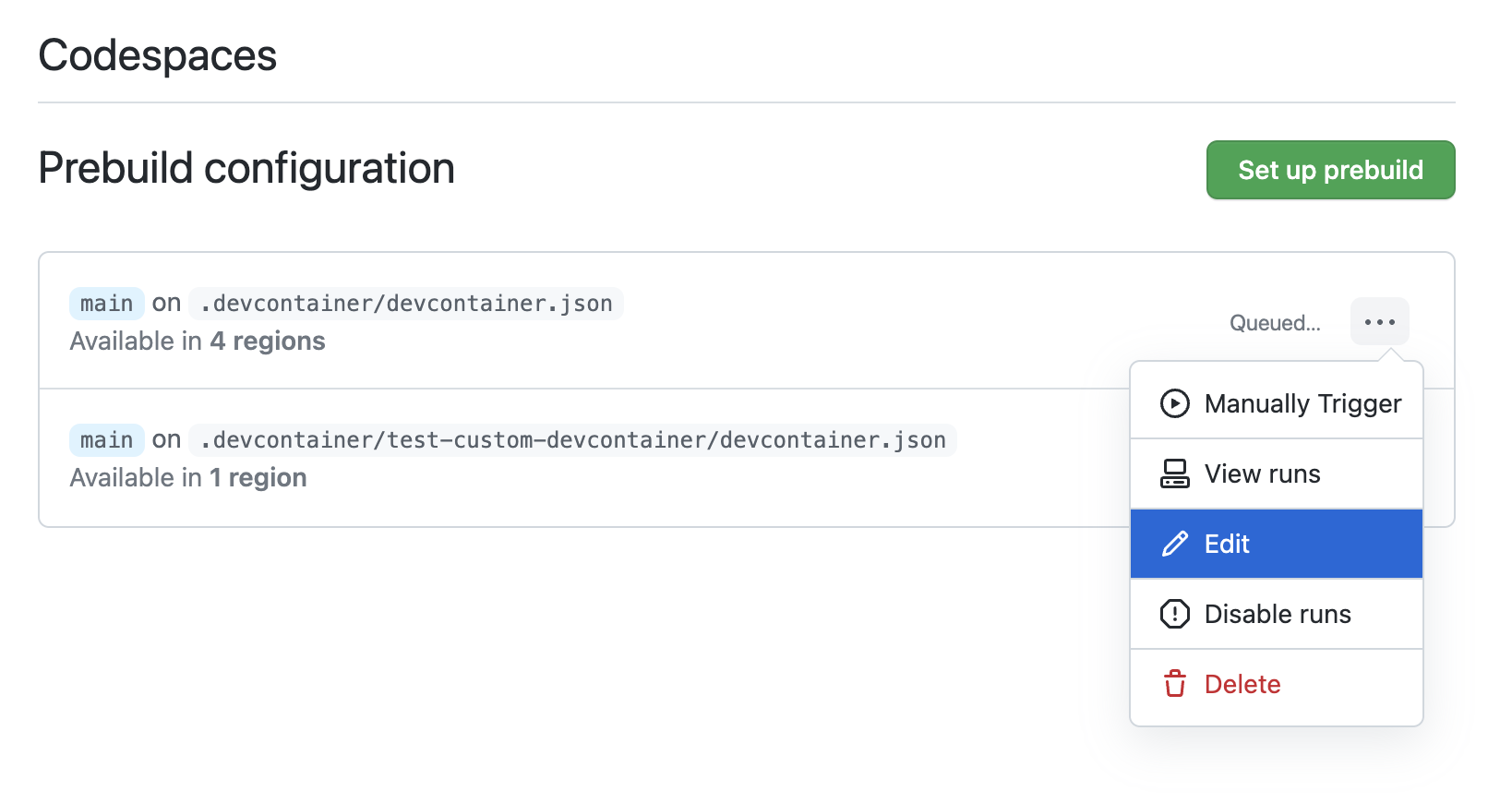This screenshot has height=803, width=1512.
Task: Click the Codespaces page heading
Action: coord(157,55)
